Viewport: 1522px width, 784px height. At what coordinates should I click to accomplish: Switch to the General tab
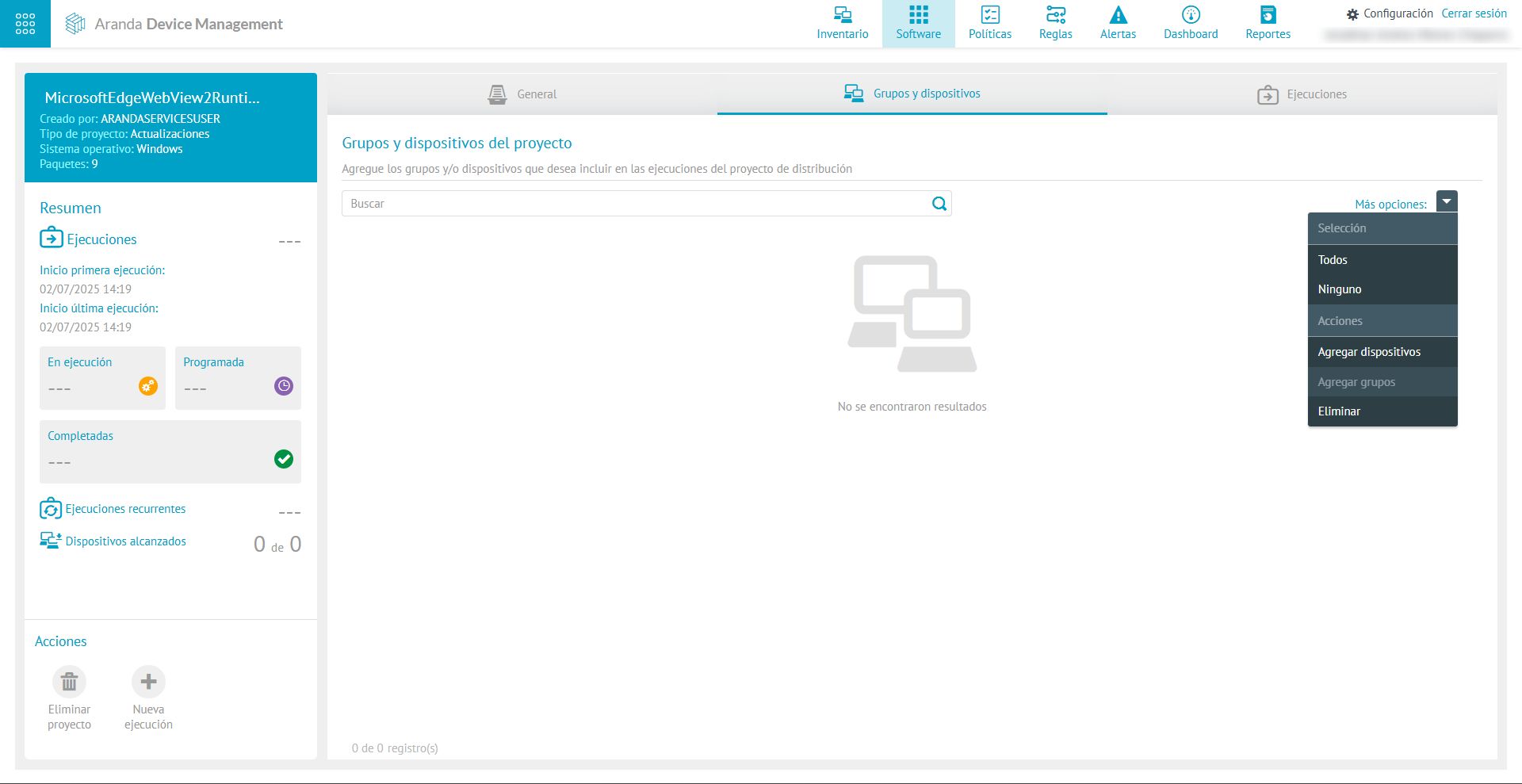coord(522,94)
